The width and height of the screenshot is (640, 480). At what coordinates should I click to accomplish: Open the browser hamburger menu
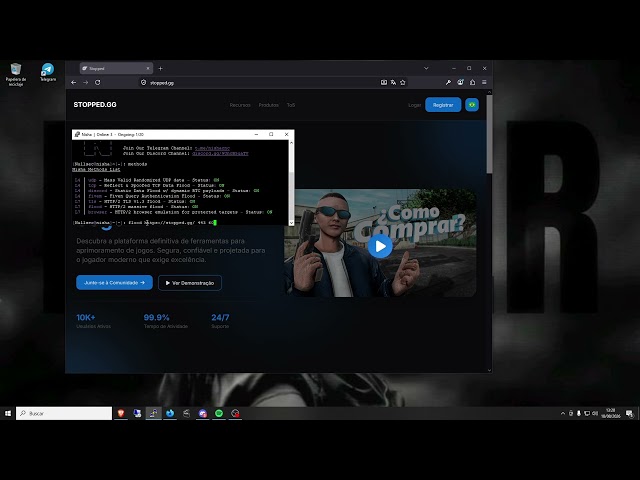[x=484, y=82]
